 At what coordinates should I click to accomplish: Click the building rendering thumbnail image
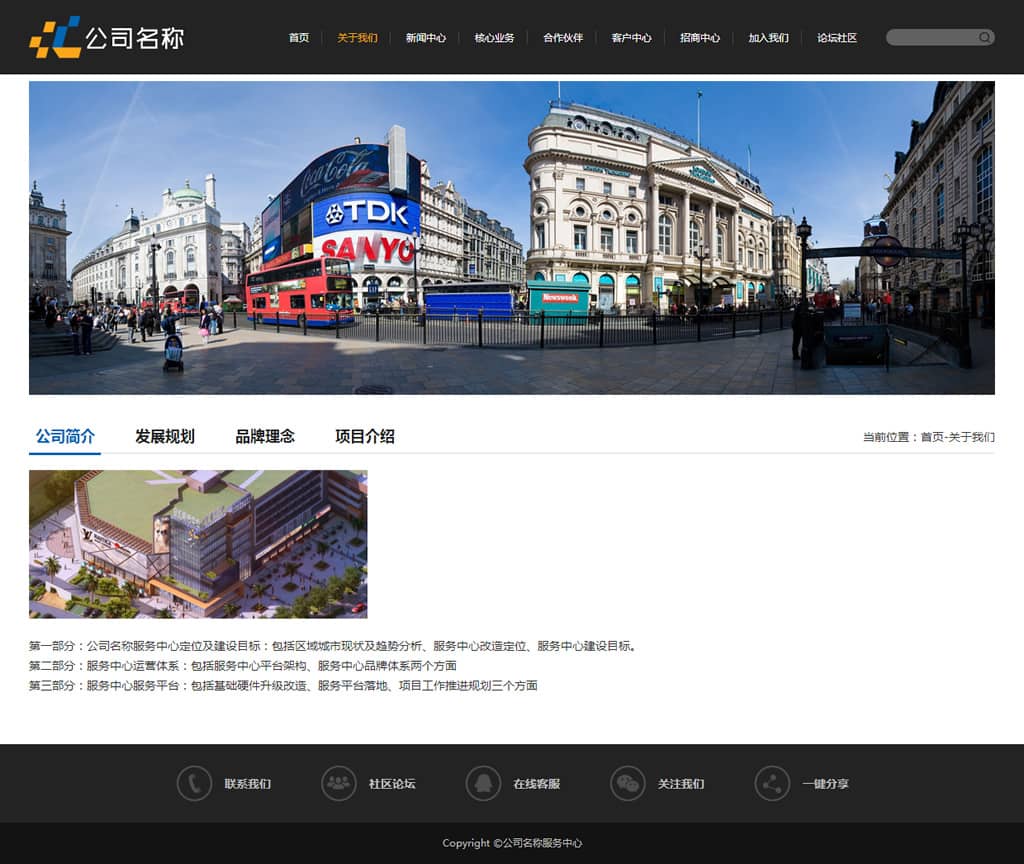tap(198, 544)
